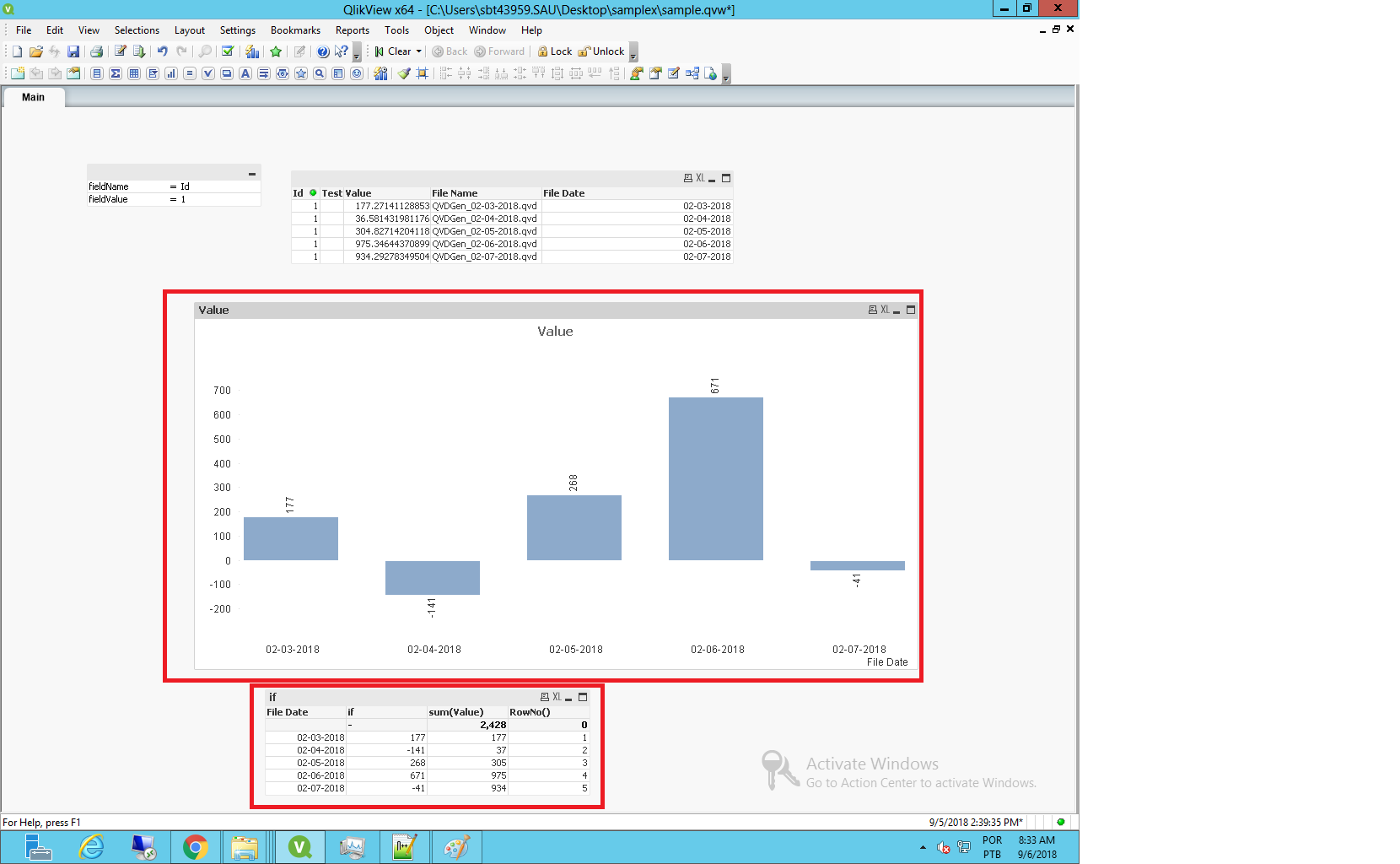The width and height of the screenshot is (1400, 864).
Task: Open the Timed Chart Wizard icon
Action: [x=380, y=73]
